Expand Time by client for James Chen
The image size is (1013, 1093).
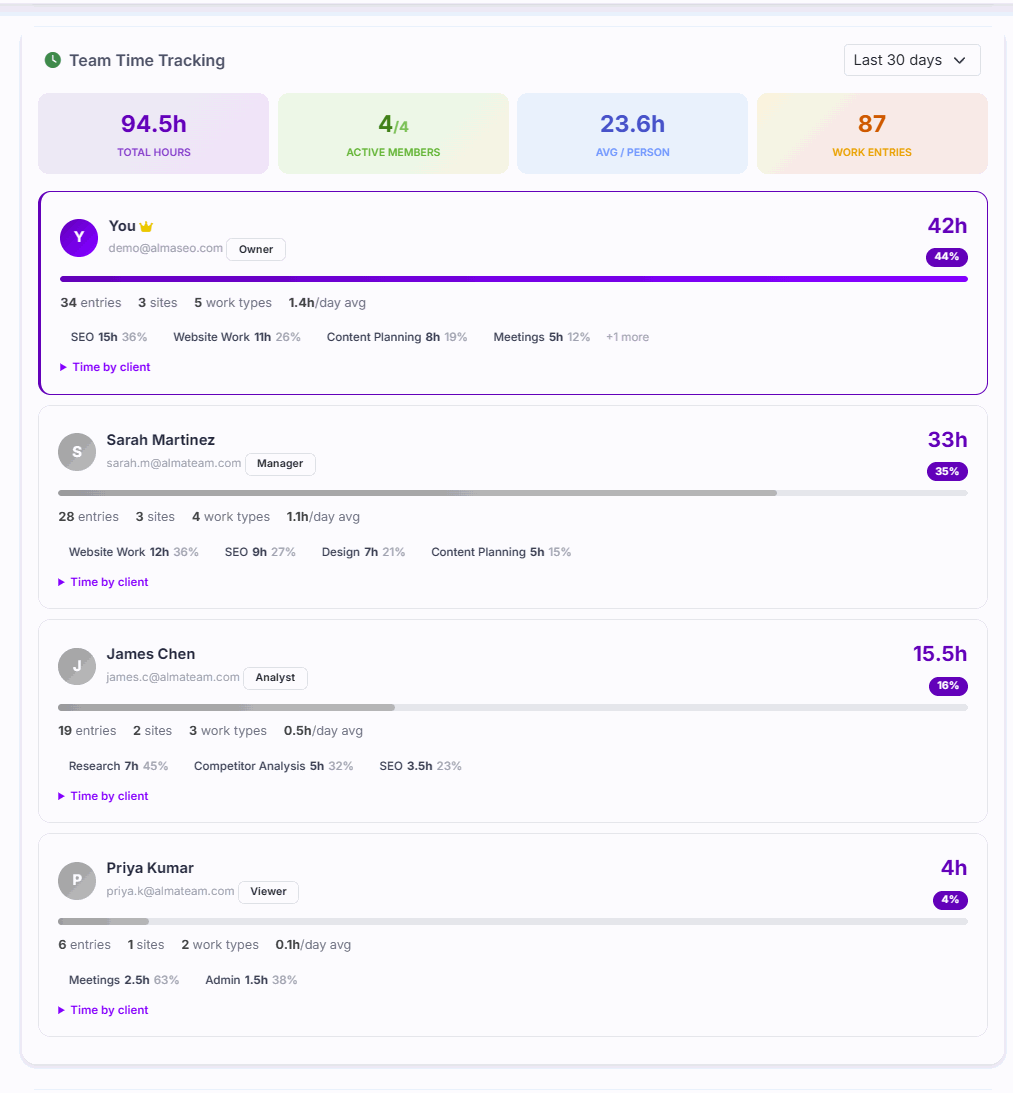click(x=103, y=796)
